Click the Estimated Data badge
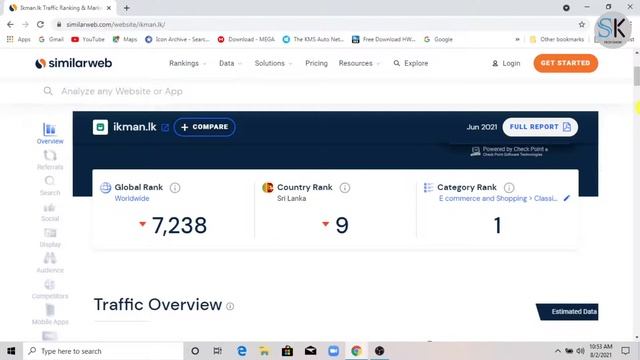 [x=567, y=312]
